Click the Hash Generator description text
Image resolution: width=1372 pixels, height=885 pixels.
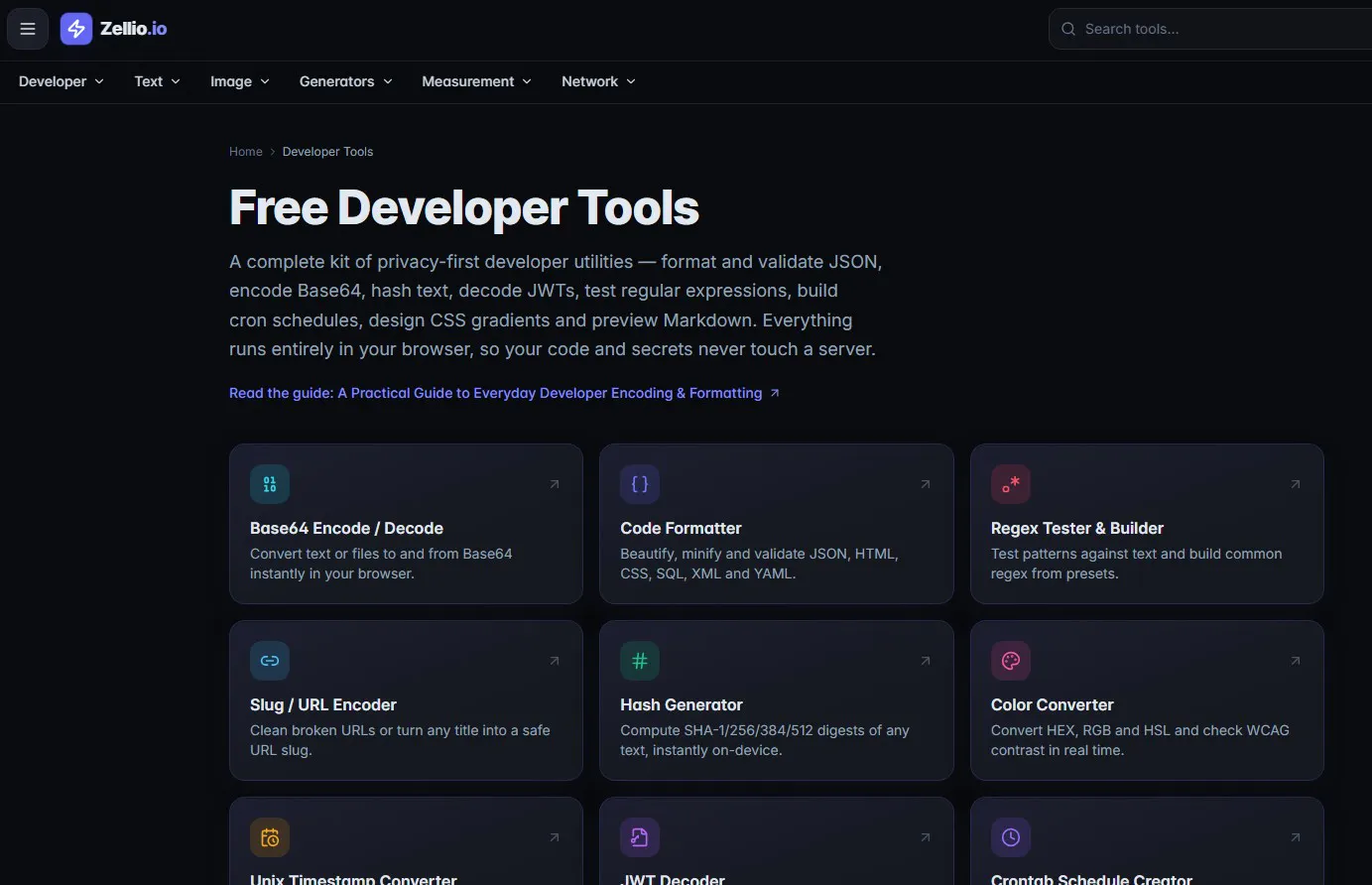(765, 740)
